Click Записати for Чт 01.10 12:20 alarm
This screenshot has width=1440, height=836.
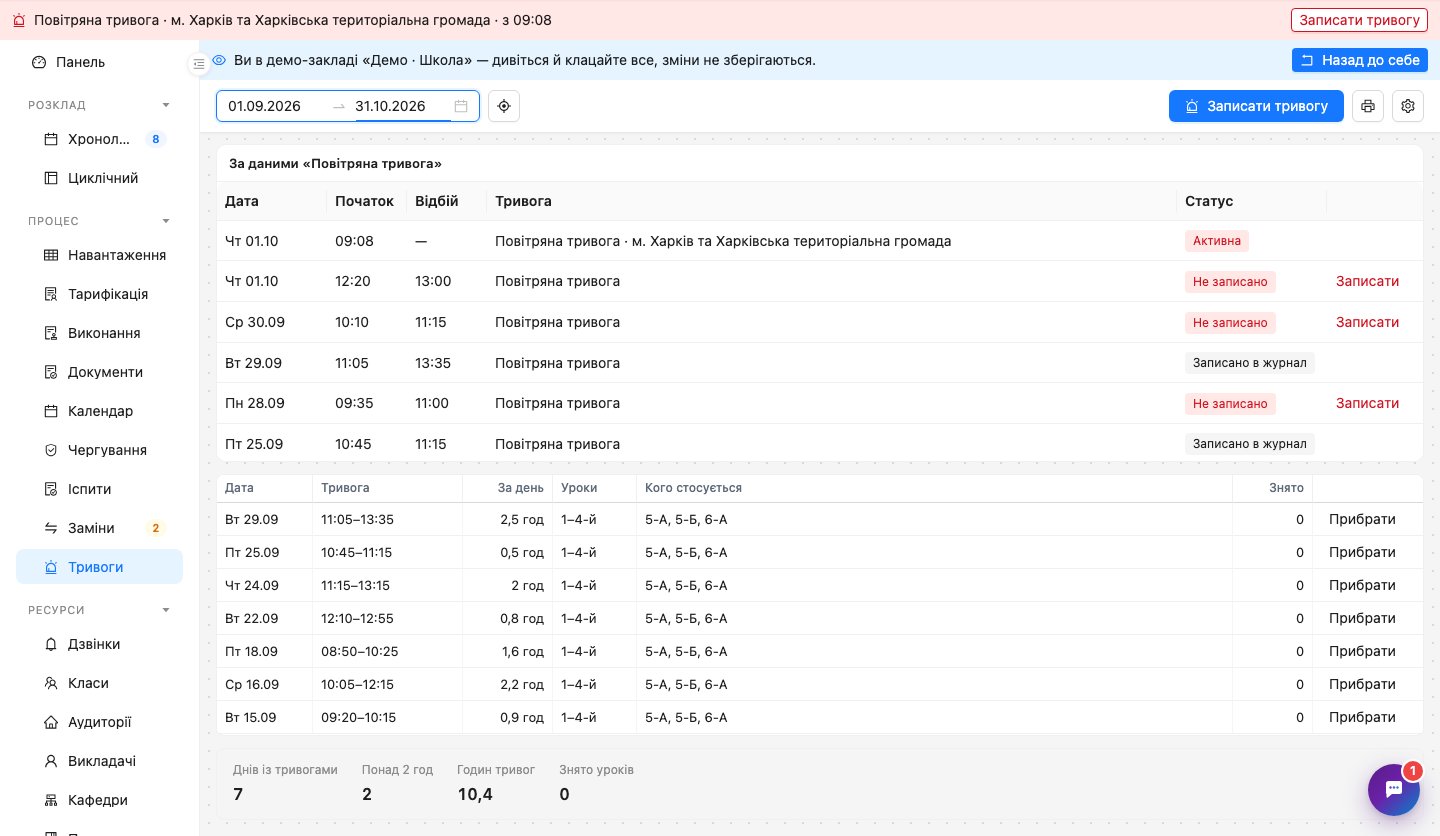pyautogui.click(x=1367, y=281)
